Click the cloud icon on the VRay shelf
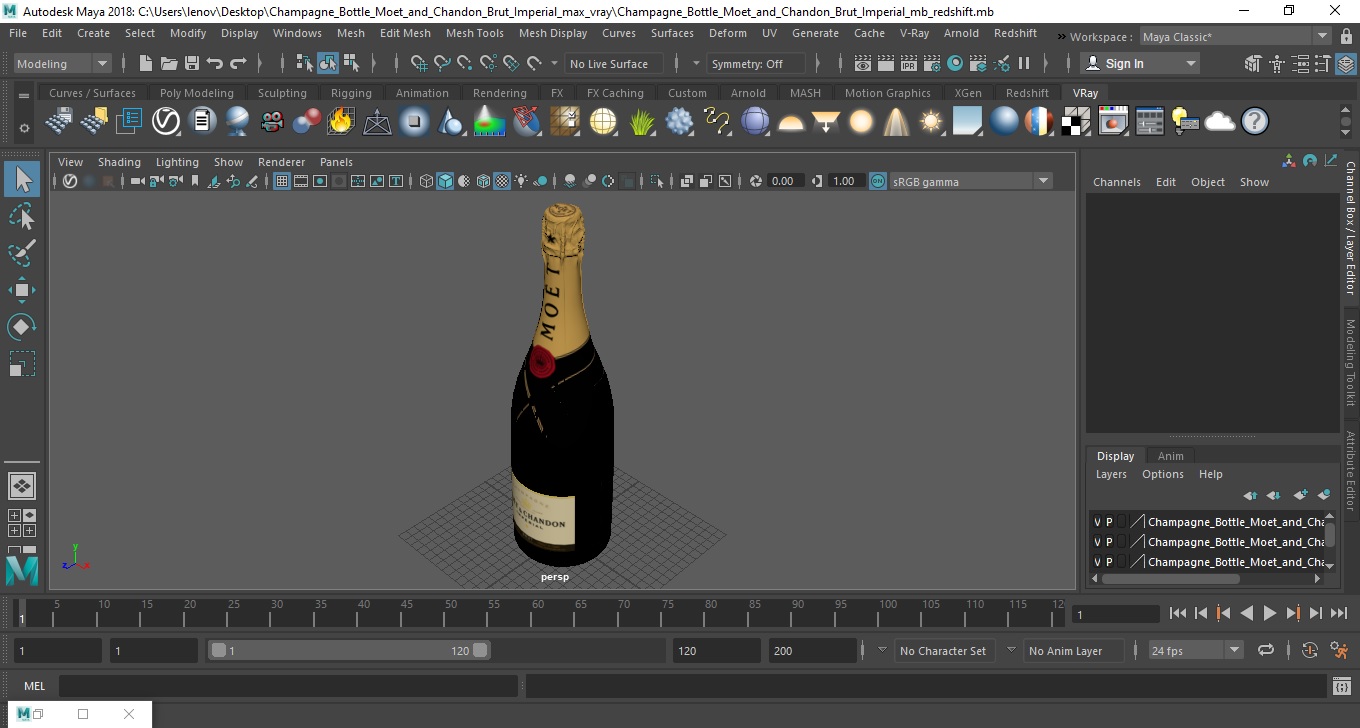Screen dimensions: 1360x728 1220,122
